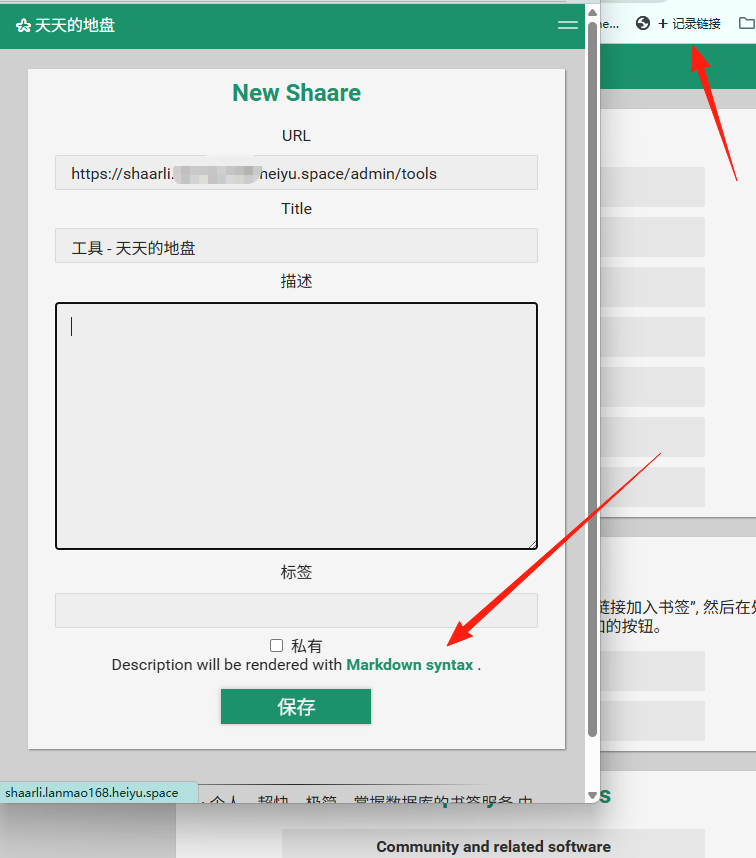756x858 pixels.
Task: Click the 'Community and related software' button
Action: pos(493,846)
